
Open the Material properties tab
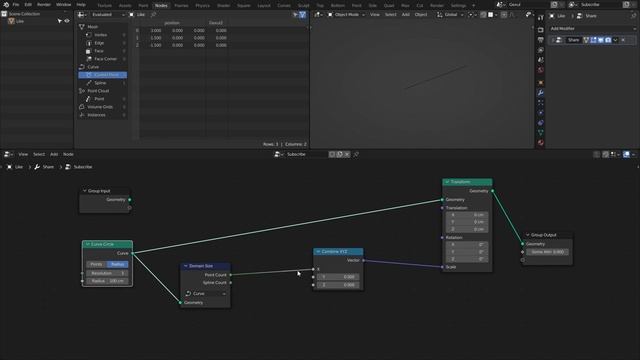pyautogui.click(x=541, y=143)
